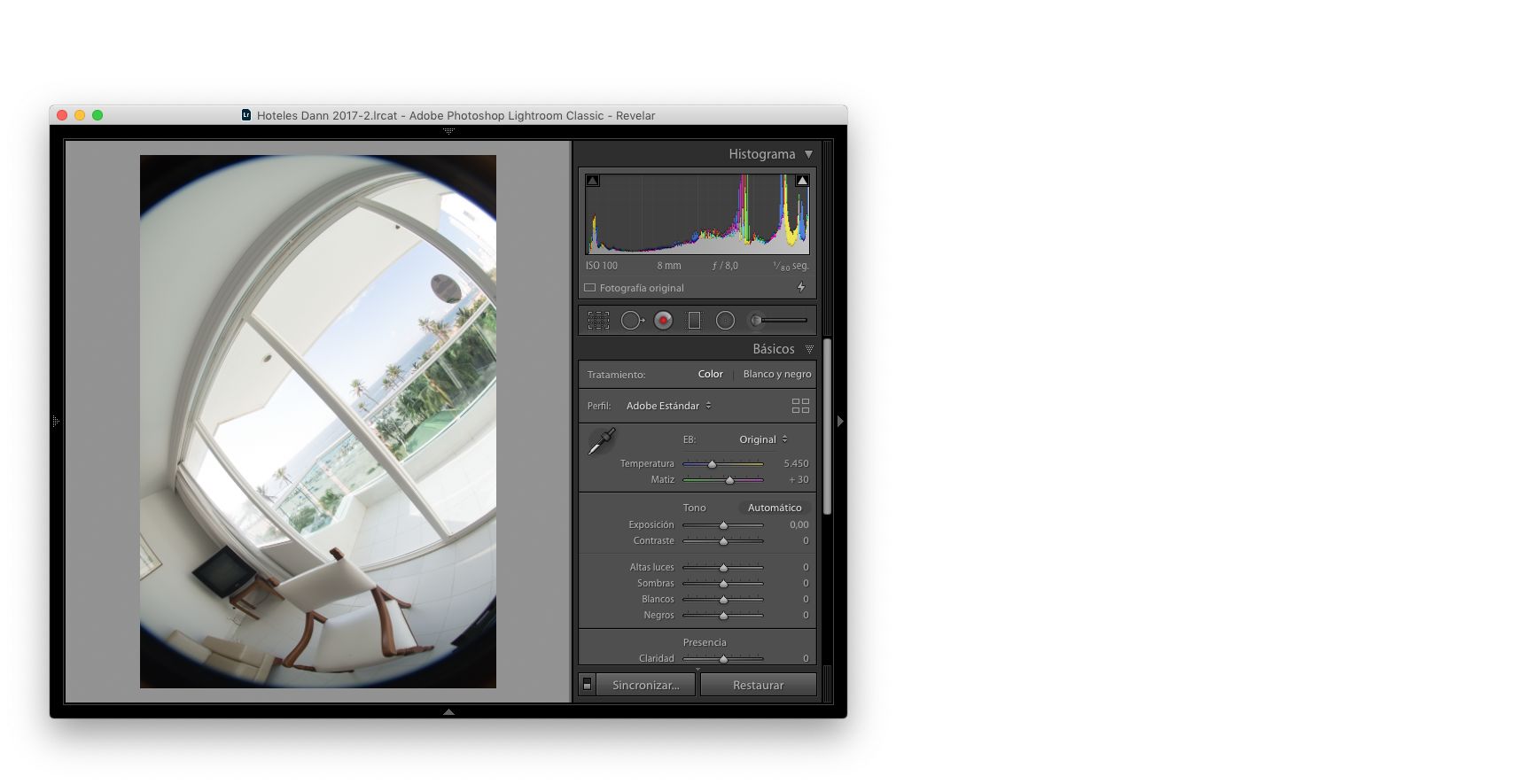
Task: Activate the Red Eye Correction tool
Action: point(663,321)
